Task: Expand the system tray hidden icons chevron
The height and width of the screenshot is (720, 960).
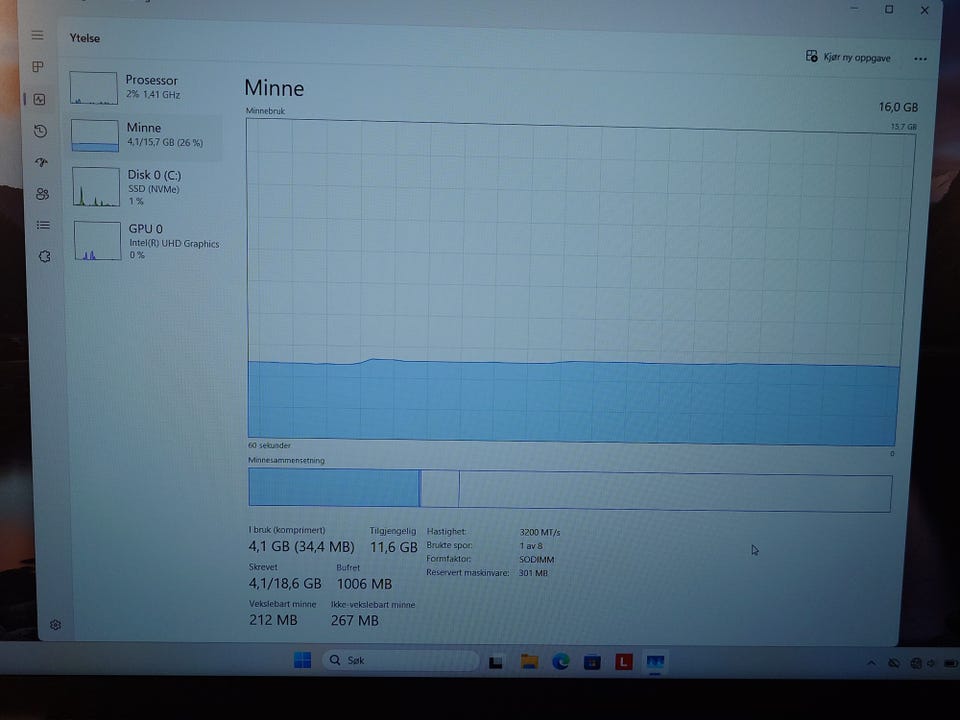Action: click(x=871, y=663)
